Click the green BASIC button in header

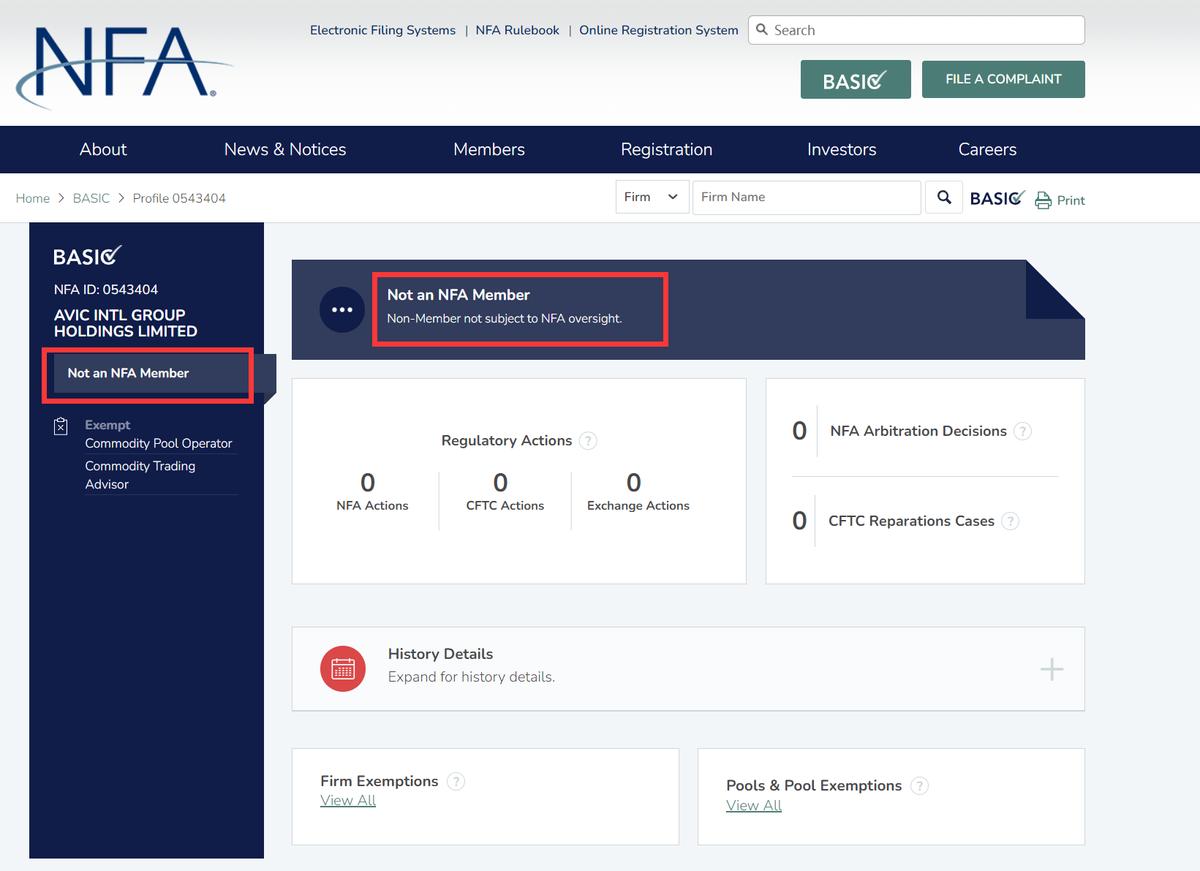855,80
